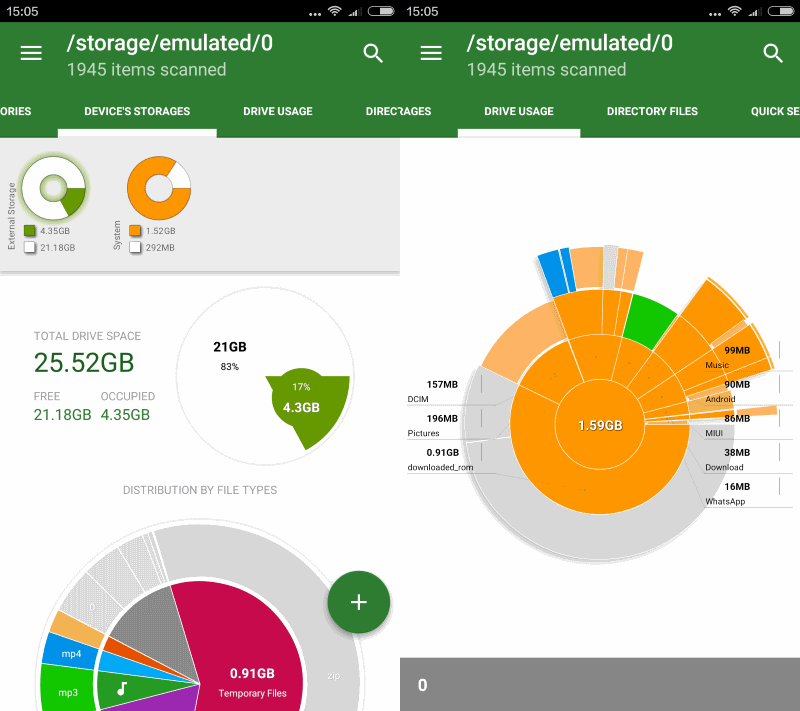The image size is (800, 711).
Task: Tap the search icon on right screen
Action: [773, 53]
